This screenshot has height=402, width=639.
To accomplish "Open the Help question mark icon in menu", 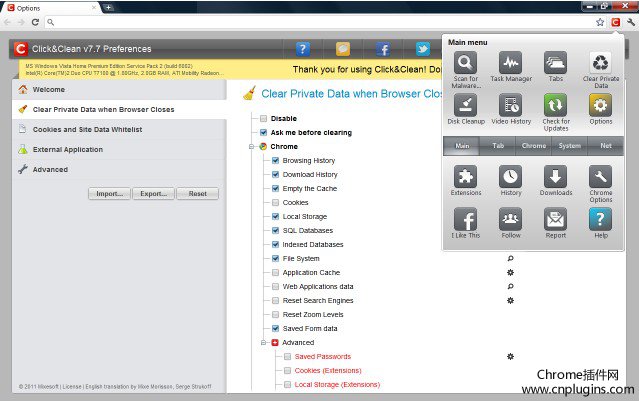I will tap(600, 219).
